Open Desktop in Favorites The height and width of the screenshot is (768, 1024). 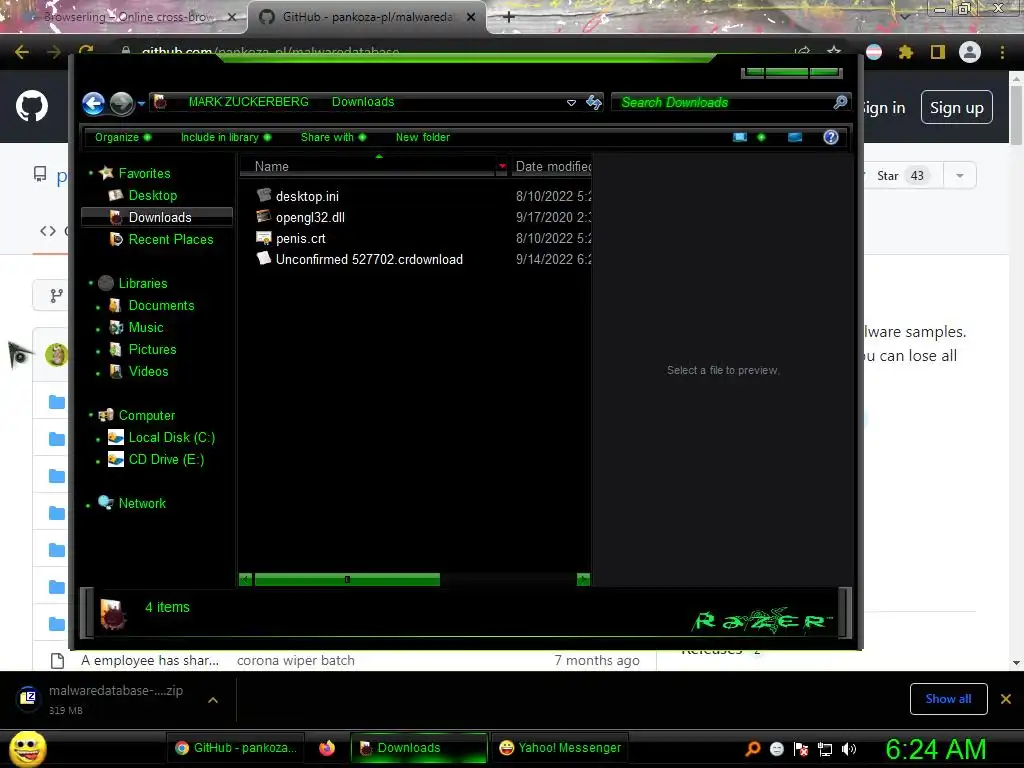pyautogui.click(x=152, y=195)
